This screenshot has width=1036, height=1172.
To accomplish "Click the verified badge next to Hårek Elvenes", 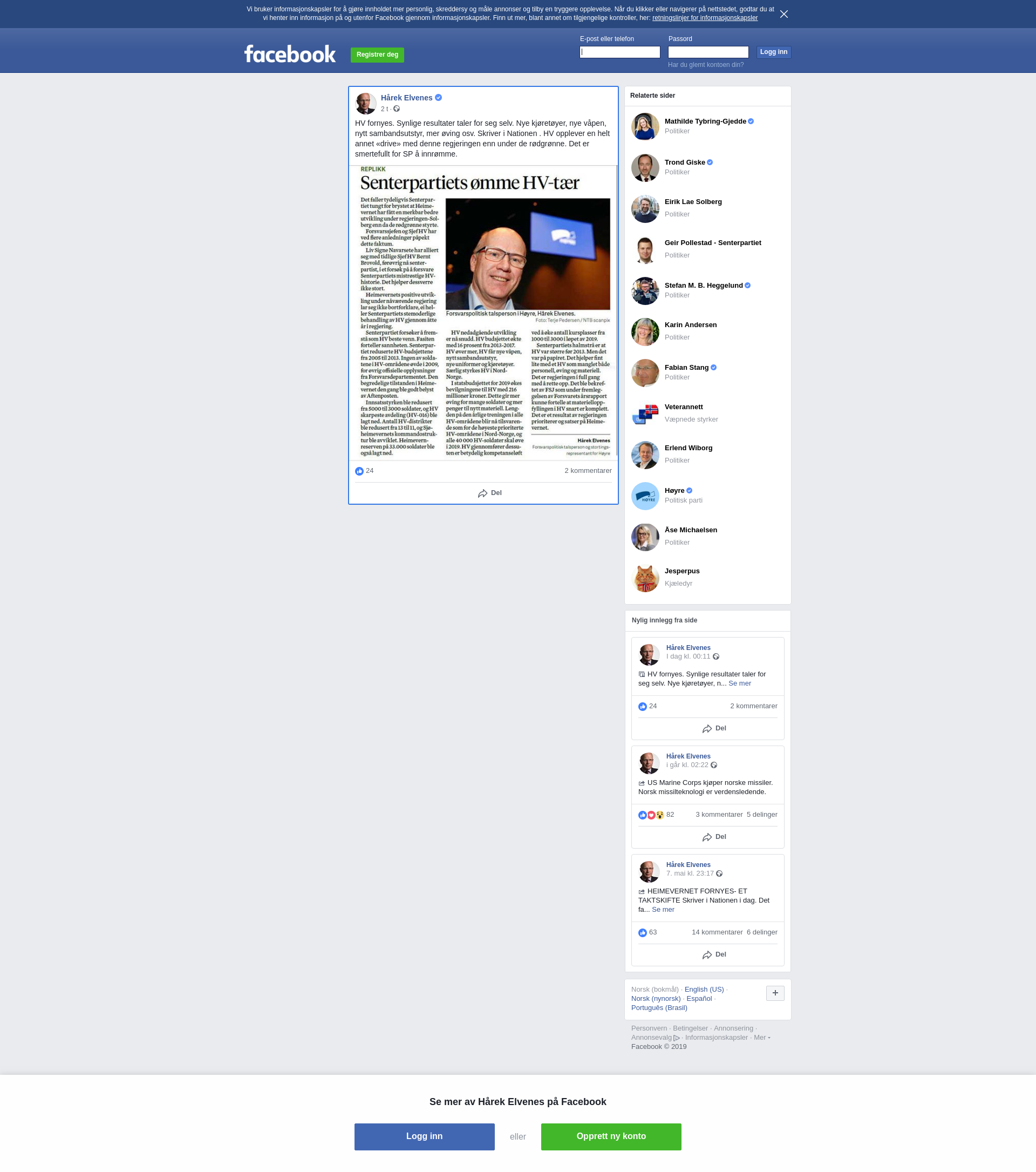I will (x=438, y=98).
